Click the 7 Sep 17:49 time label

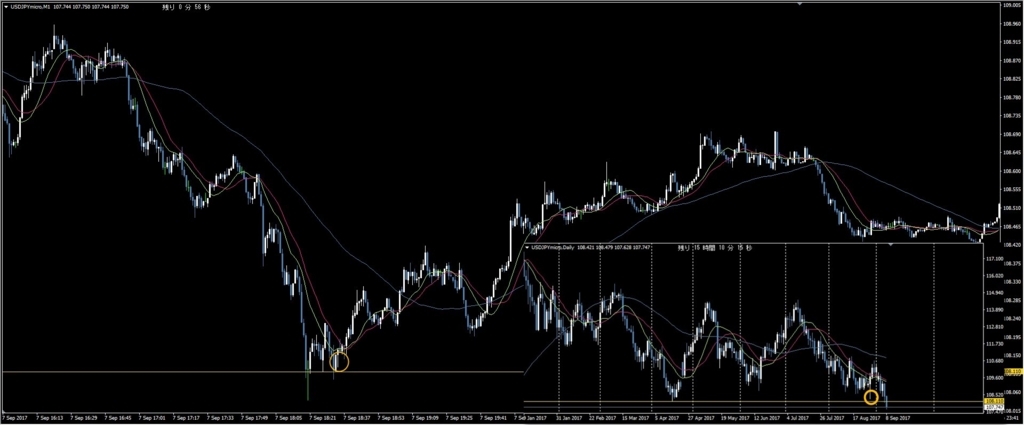point(255,416)
